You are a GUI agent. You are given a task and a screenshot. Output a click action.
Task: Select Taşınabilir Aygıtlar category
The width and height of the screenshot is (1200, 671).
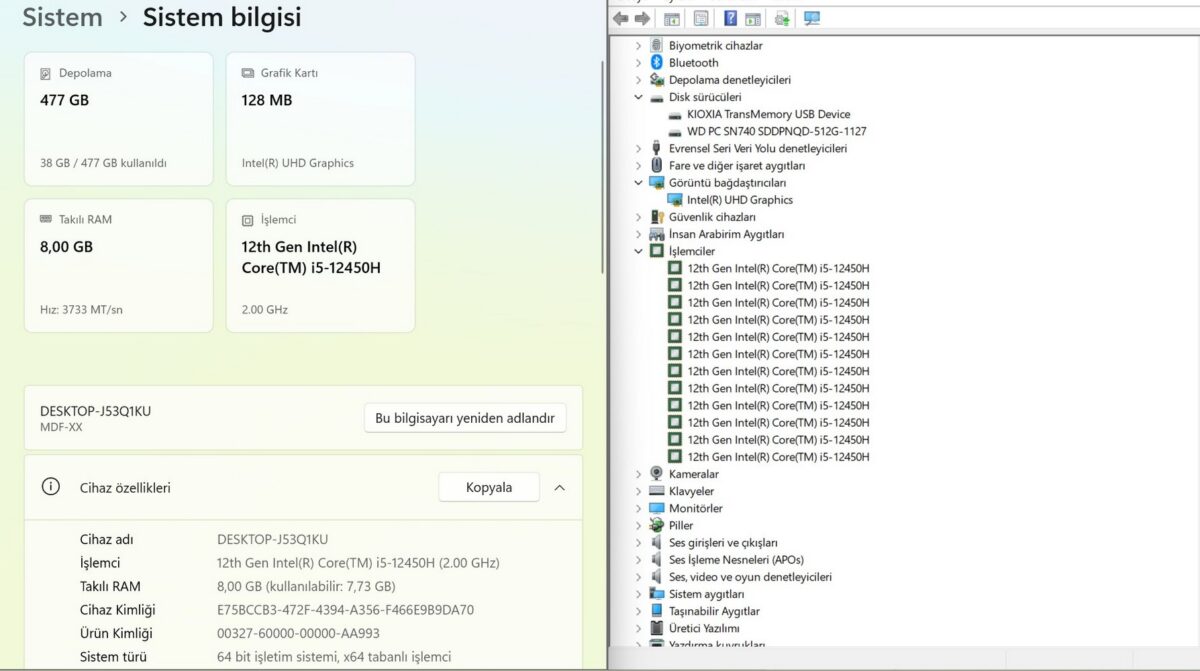click(x=714, y=611)
